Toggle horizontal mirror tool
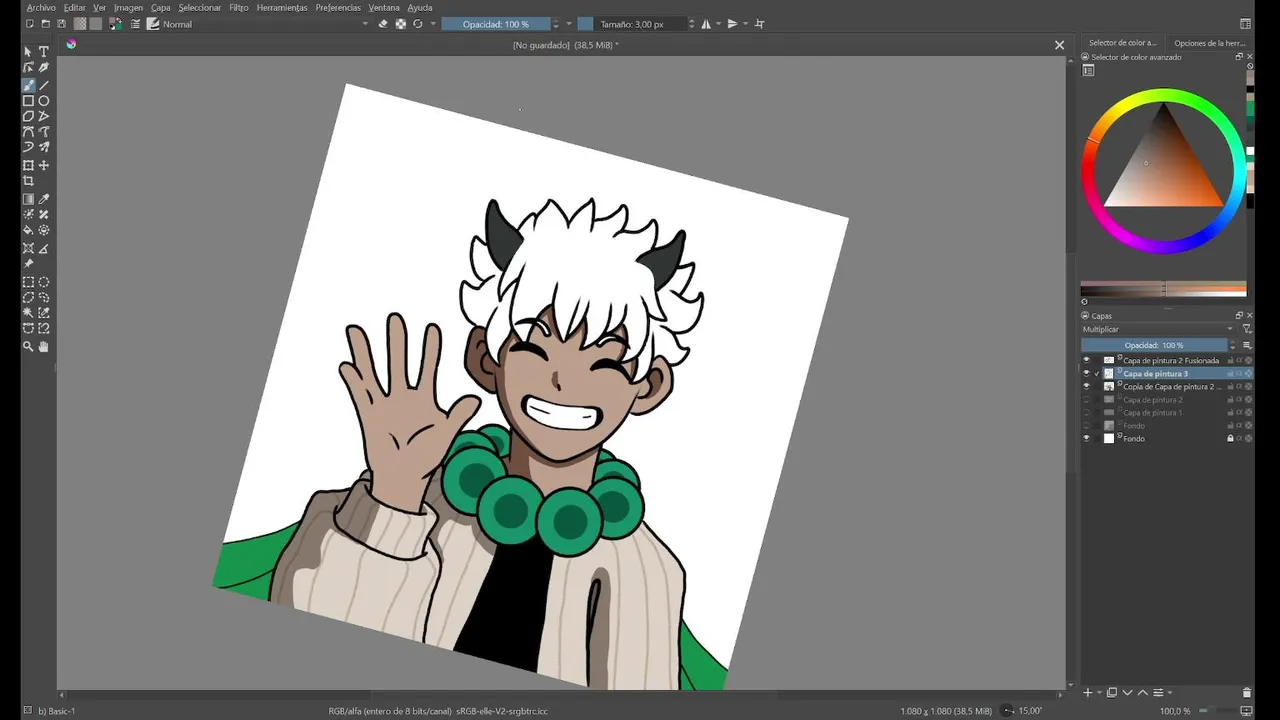Screen dimensions: 1280x720 pyautogui.click(x=707, y=24)
